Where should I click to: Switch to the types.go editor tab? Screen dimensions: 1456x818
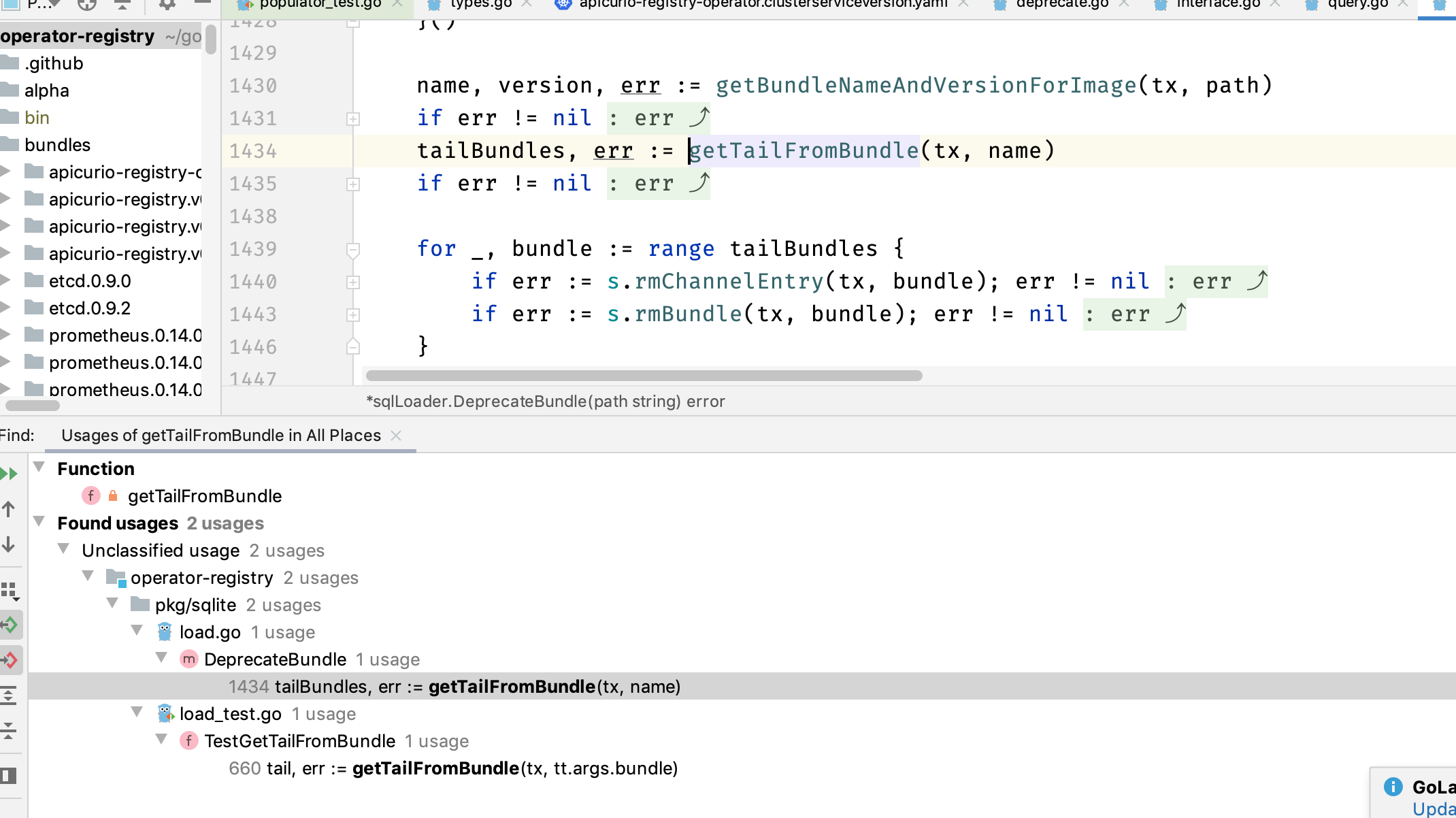pyautogui.click(x=480, y=5)
